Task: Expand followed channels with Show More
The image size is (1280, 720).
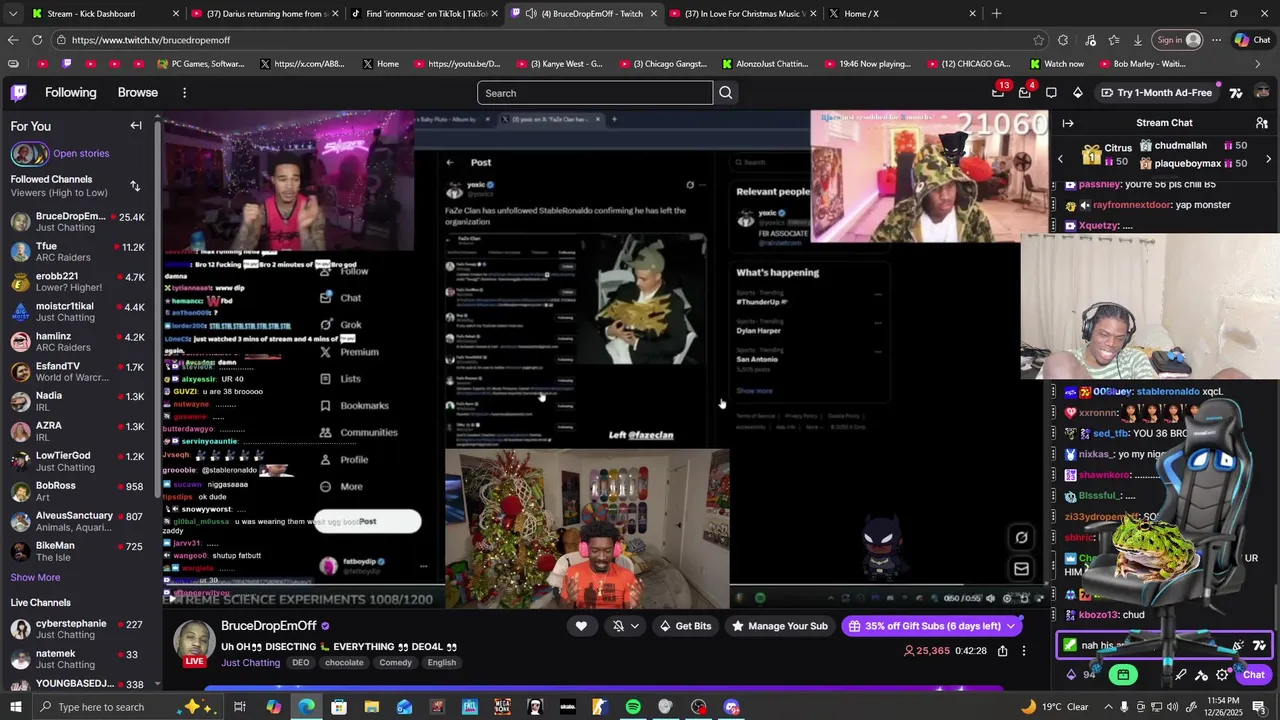Action: 35,578
